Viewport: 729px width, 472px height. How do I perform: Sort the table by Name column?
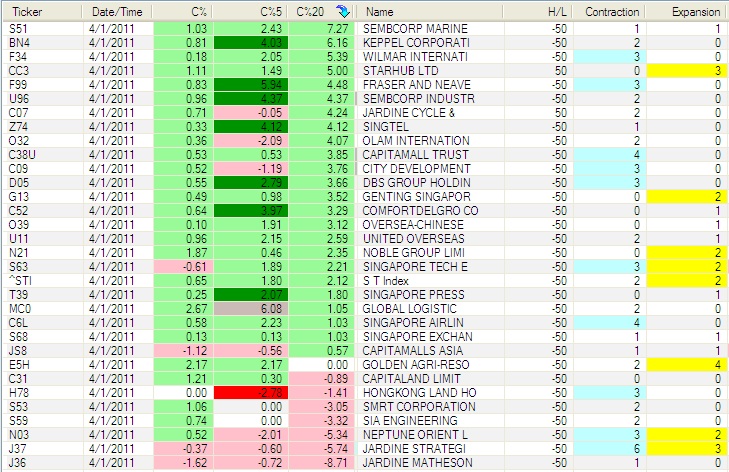tap(380, 11)
